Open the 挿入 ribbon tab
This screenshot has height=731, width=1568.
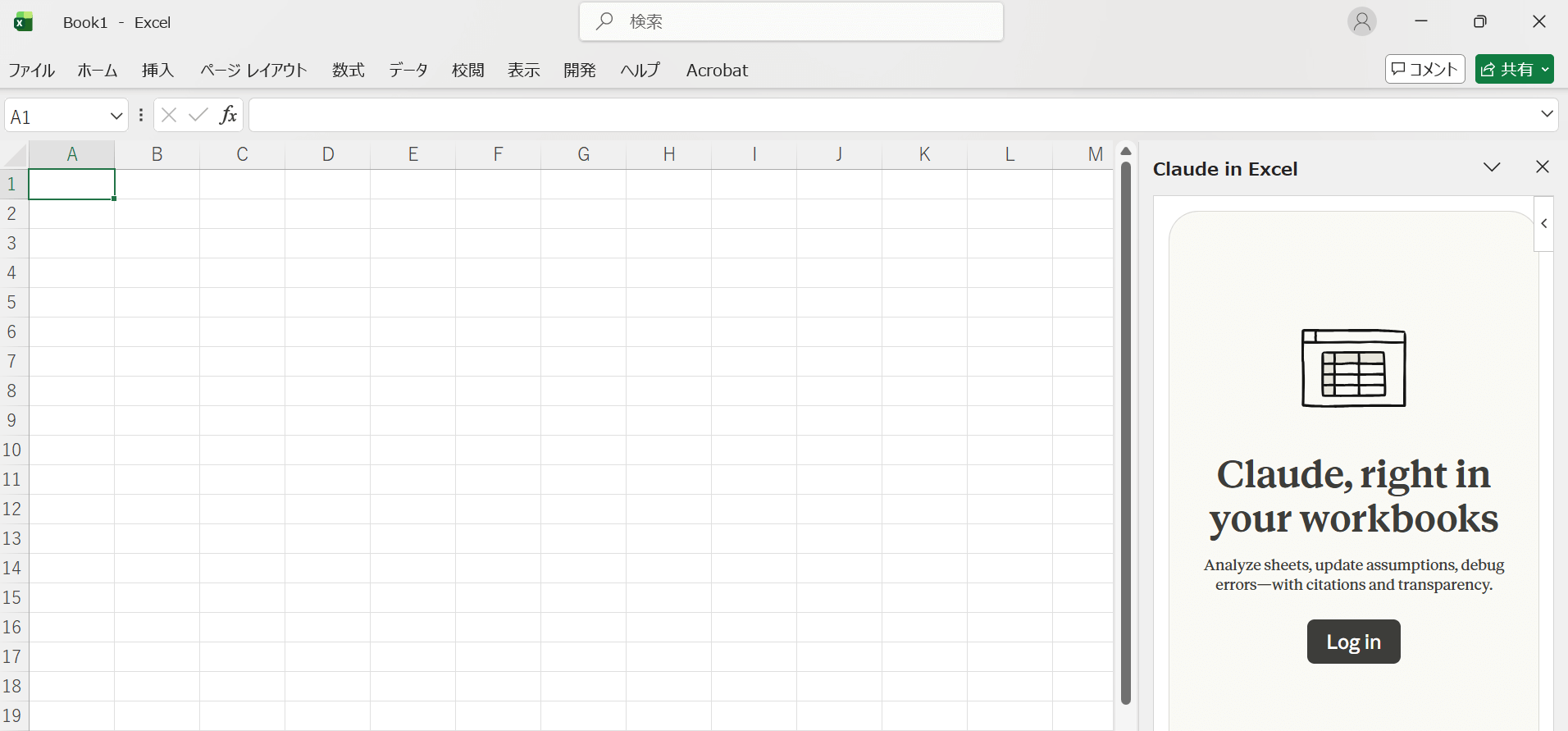(x=157, y=71)
